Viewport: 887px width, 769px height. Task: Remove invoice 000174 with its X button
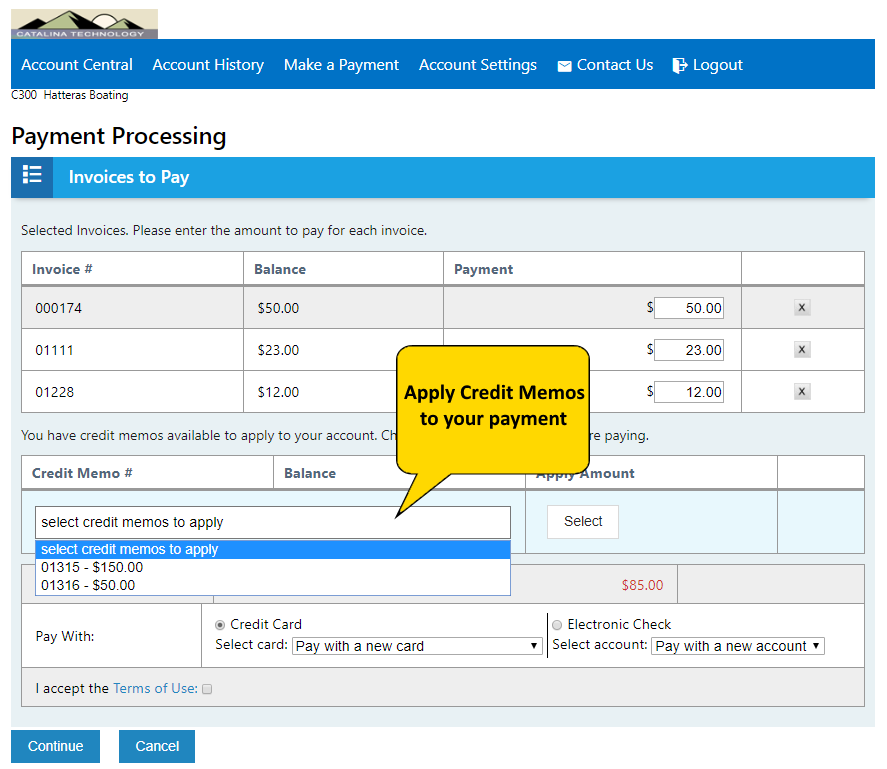tap(802, 307)
